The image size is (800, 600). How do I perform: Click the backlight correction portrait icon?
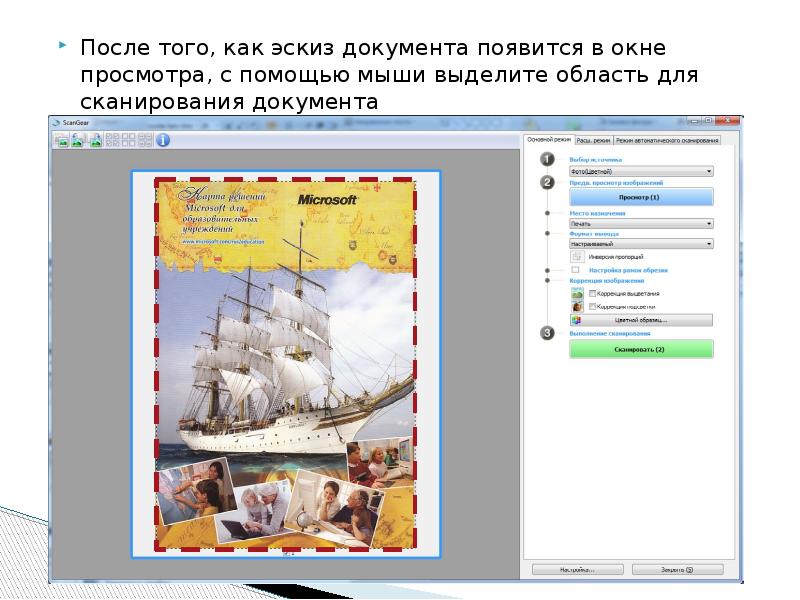(x=577, y=307)
